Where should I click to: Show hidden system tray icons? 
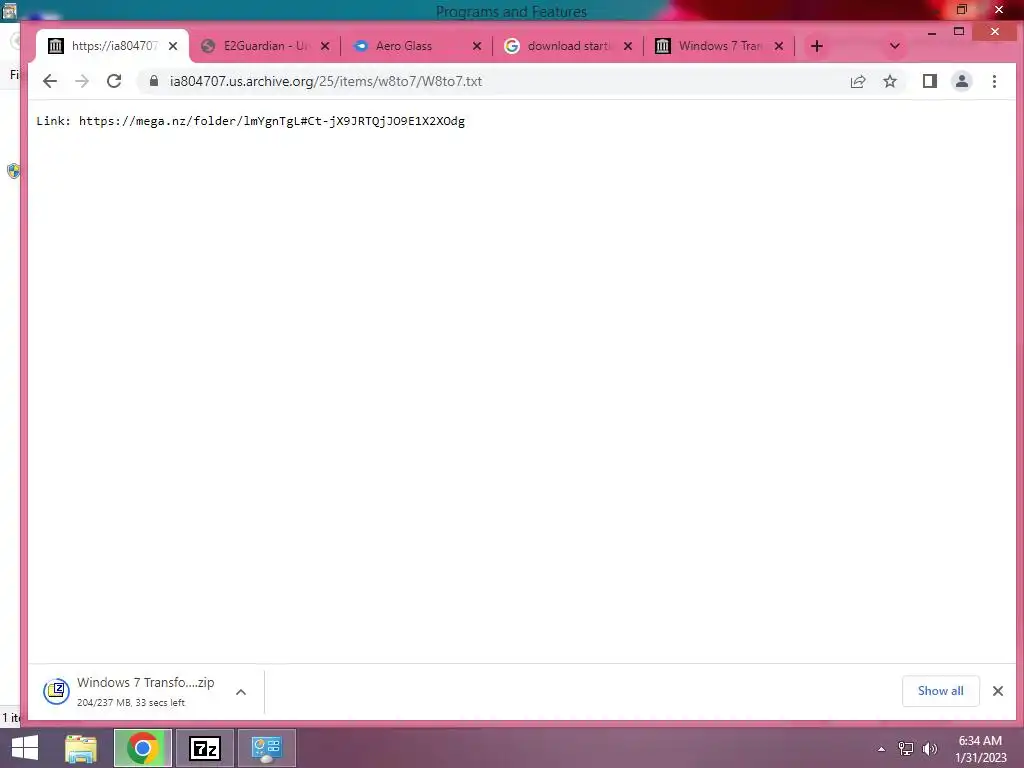tap(881, 749)
